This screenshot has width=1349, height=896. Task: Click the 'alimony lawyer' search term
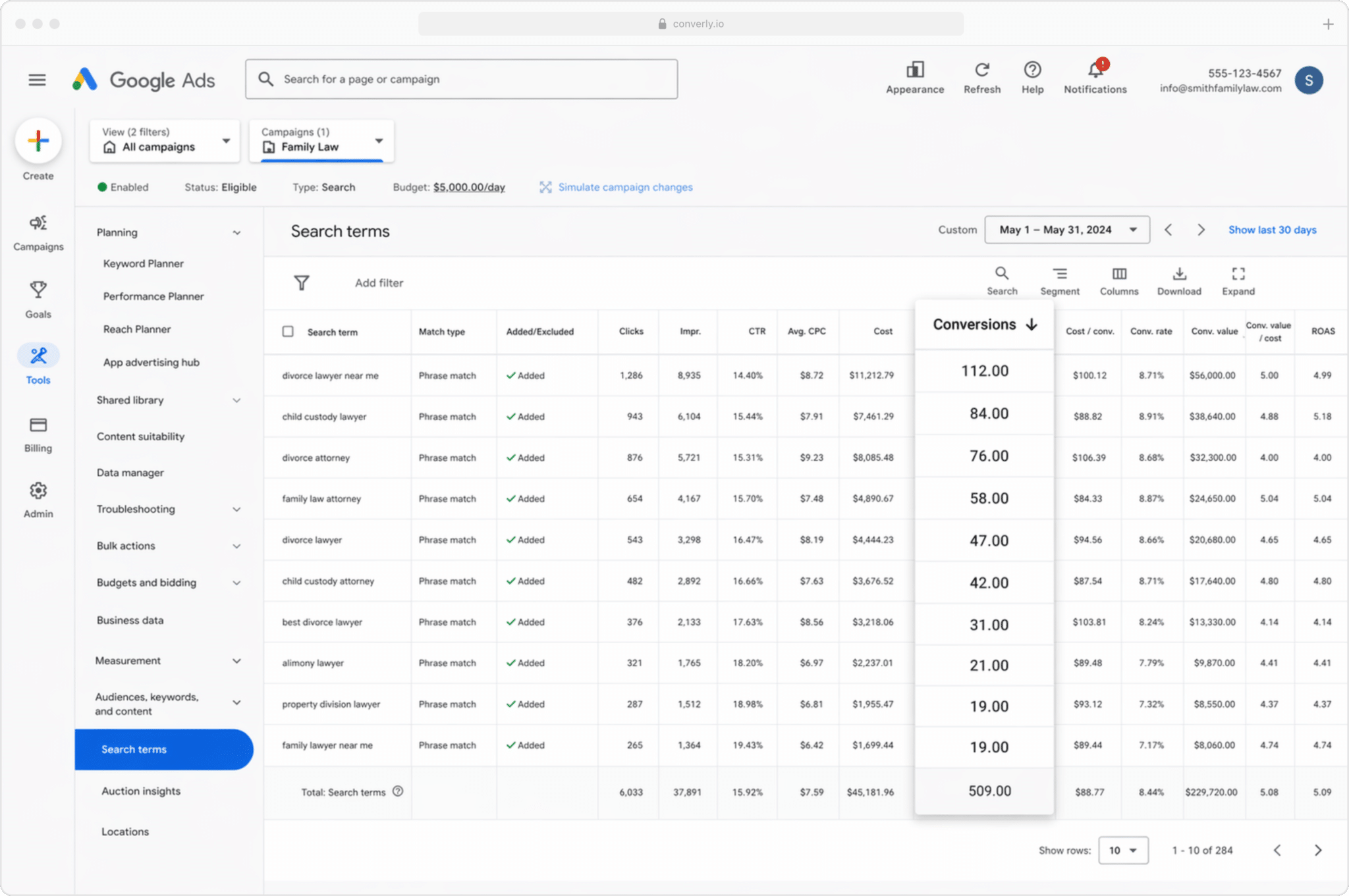coord(313,663)
